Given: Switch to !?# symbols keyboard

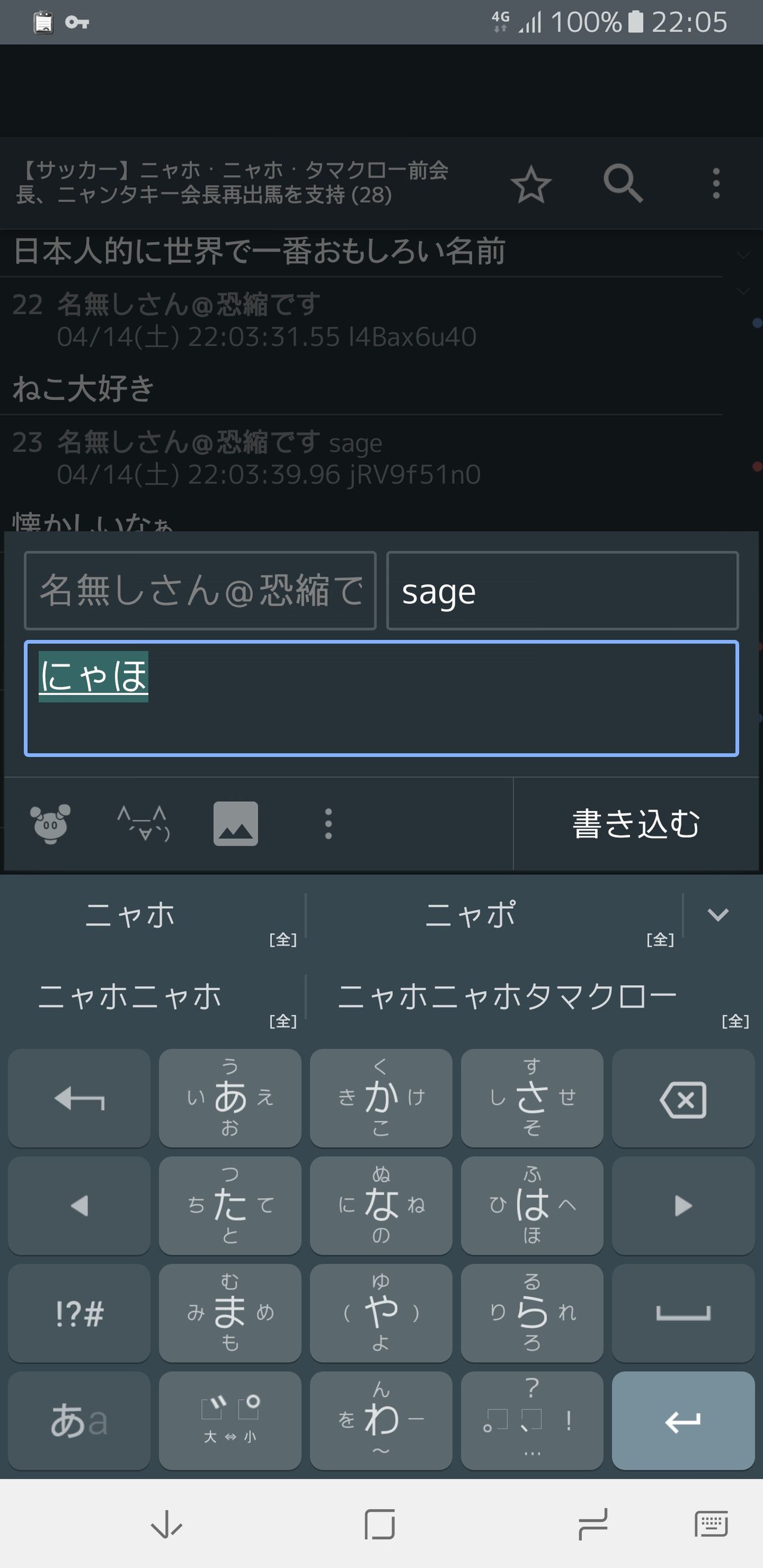Looking at the screenshot, I should 79,1313.
